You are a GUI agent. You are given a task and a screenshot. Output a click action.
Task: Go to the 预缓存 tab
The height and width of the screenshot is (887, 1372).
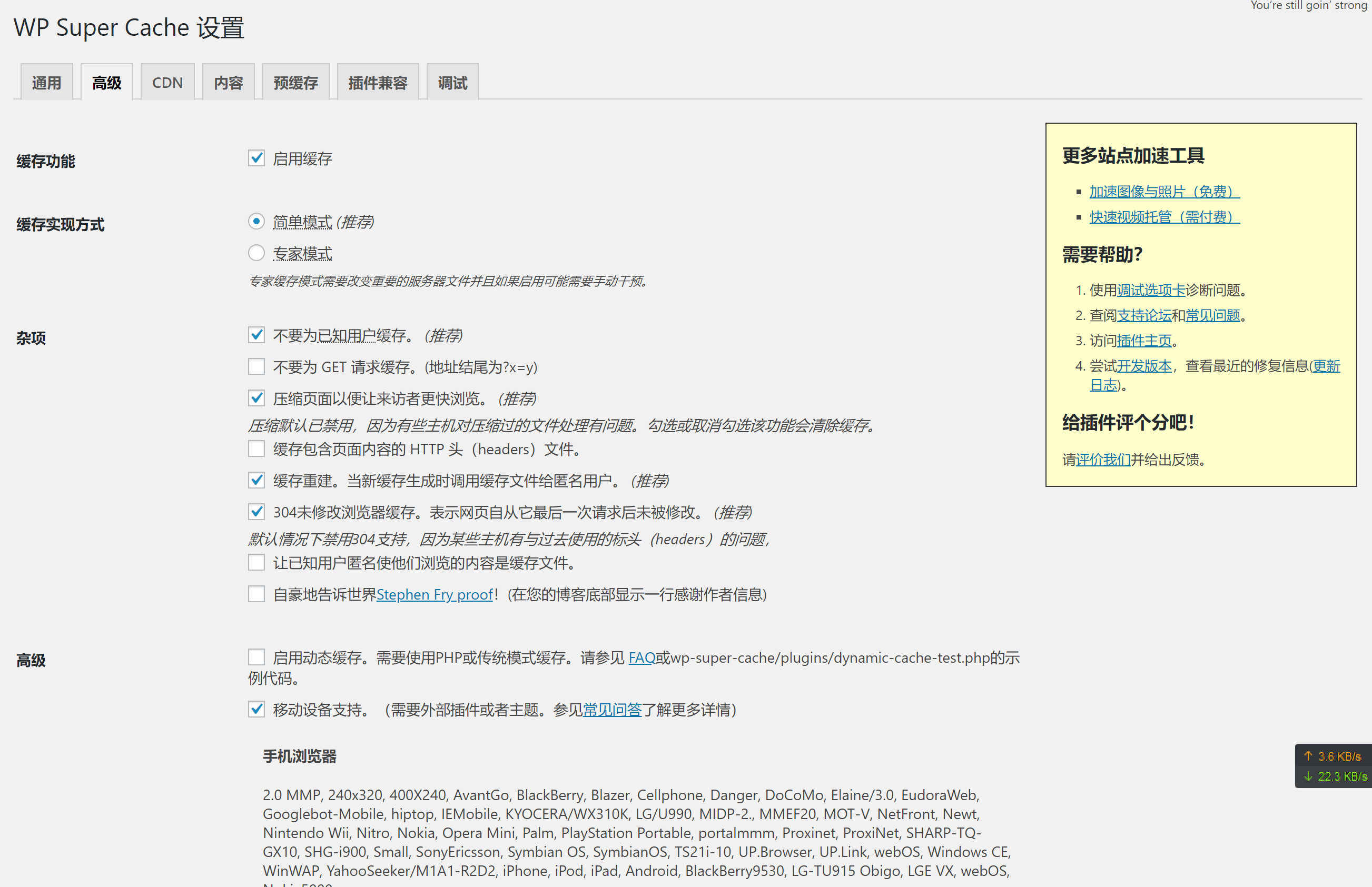click(295, 82)
